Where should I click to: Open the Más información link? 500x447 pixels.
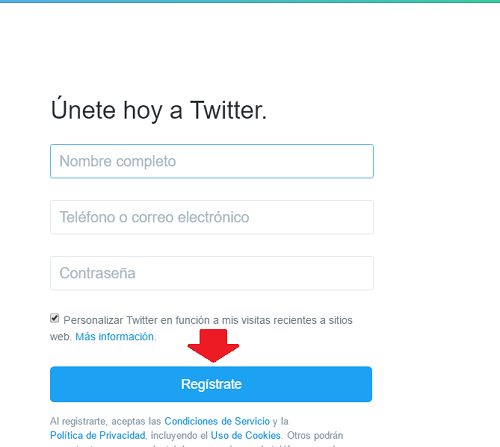point(114,337)
